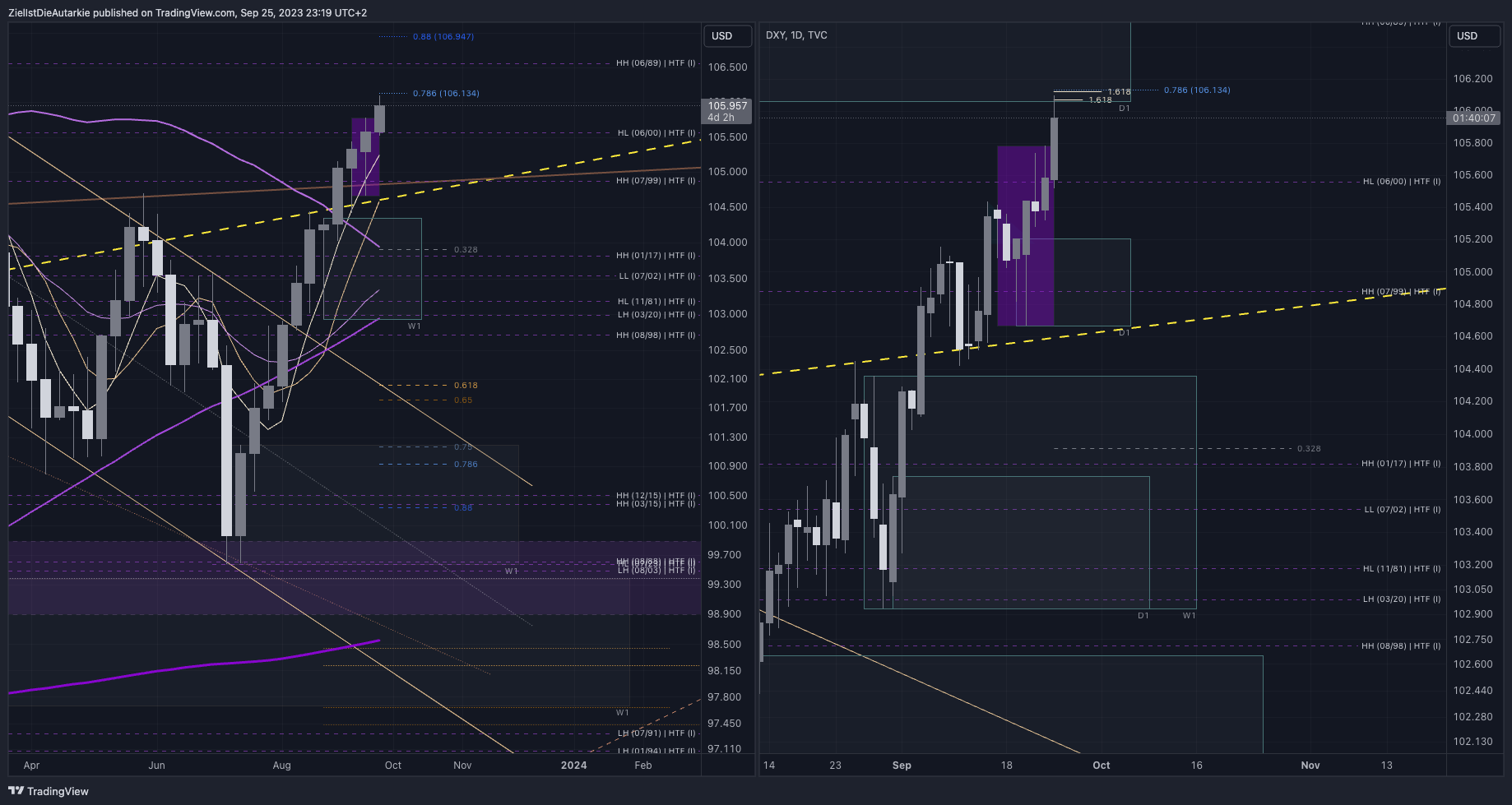Select LH (03/20) | HTF label on DXY chart
This screenshot has width=1512, height=805.
click(1402, 599)
